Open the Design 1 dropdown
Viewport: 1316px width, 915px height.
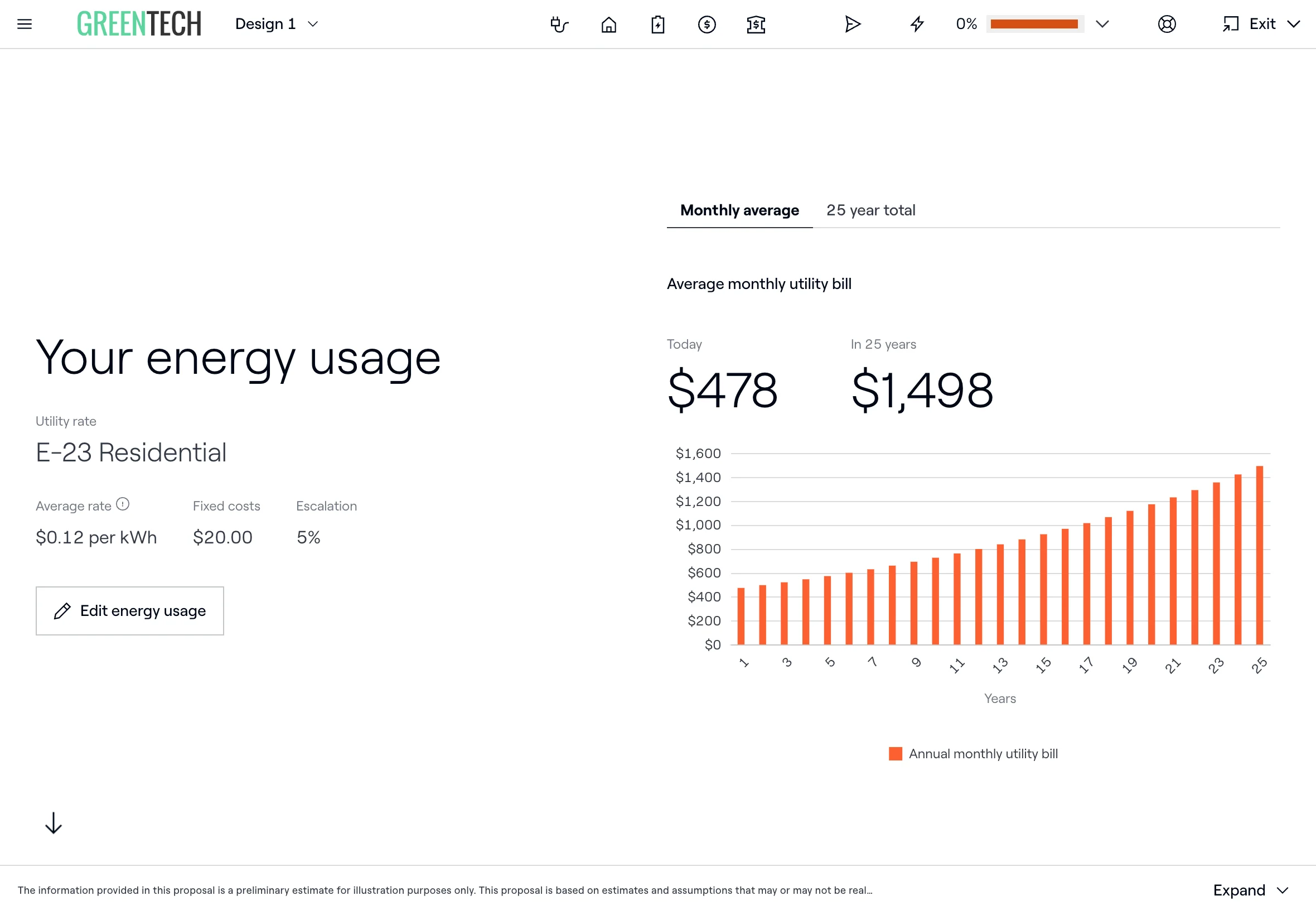point(276,24)
